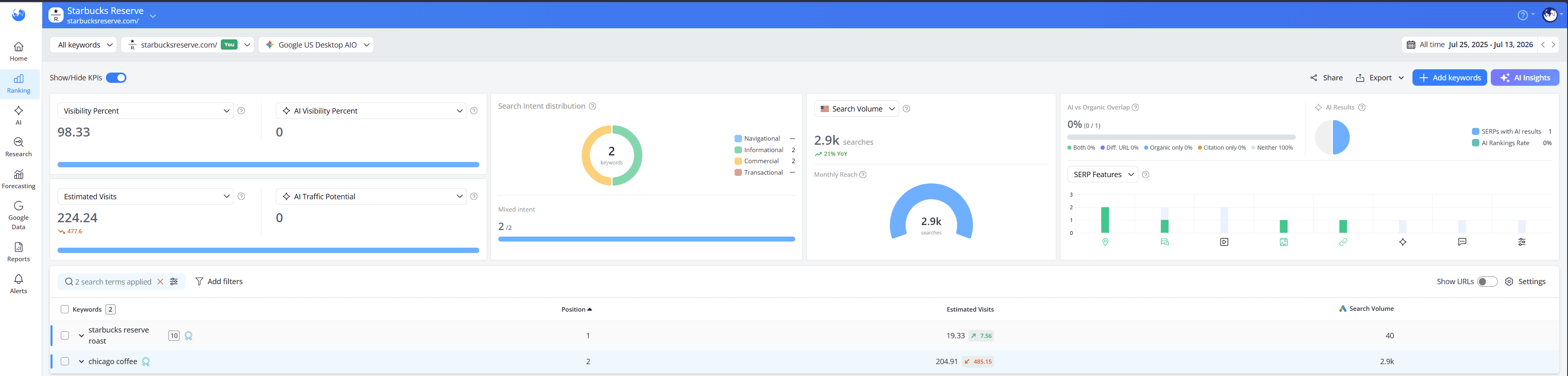Open Research in the sidebar
The width and height of the screenshot is (1568, 376).
(19, 147)
